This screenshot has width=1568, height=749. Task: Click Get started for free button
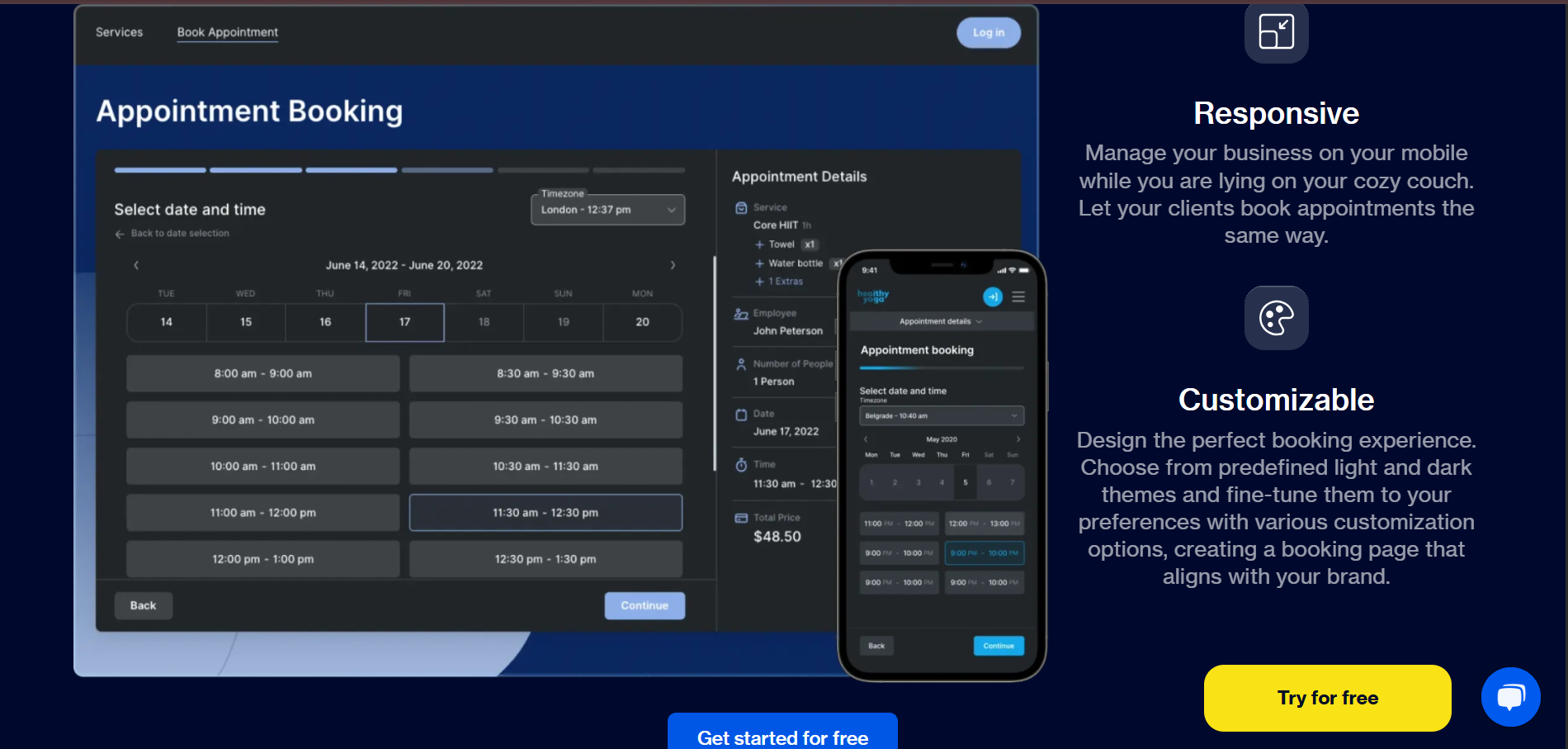click(x=782, y=731)
